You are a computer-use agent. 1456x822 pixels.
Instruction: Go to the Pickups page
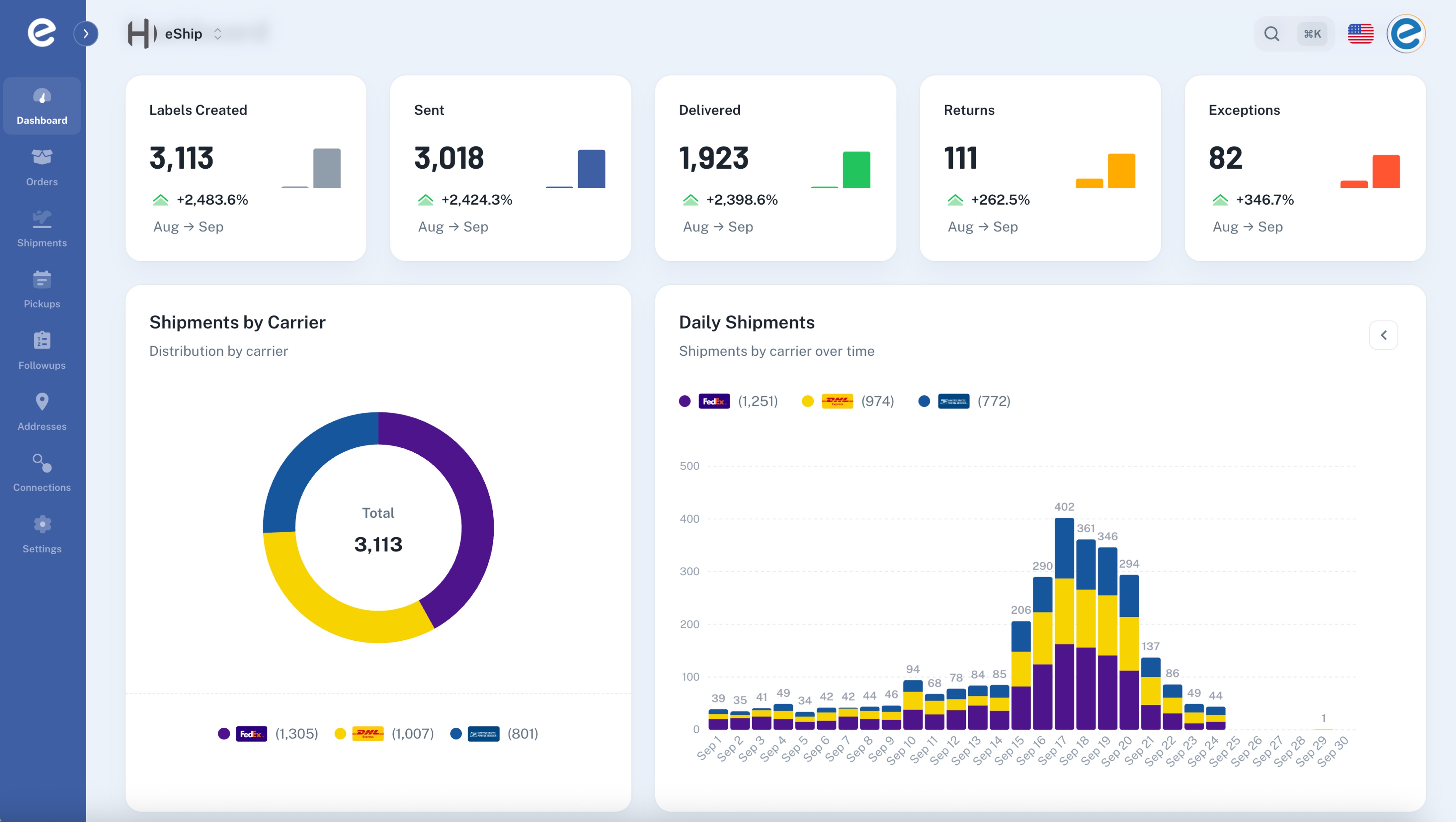[42, 288]
